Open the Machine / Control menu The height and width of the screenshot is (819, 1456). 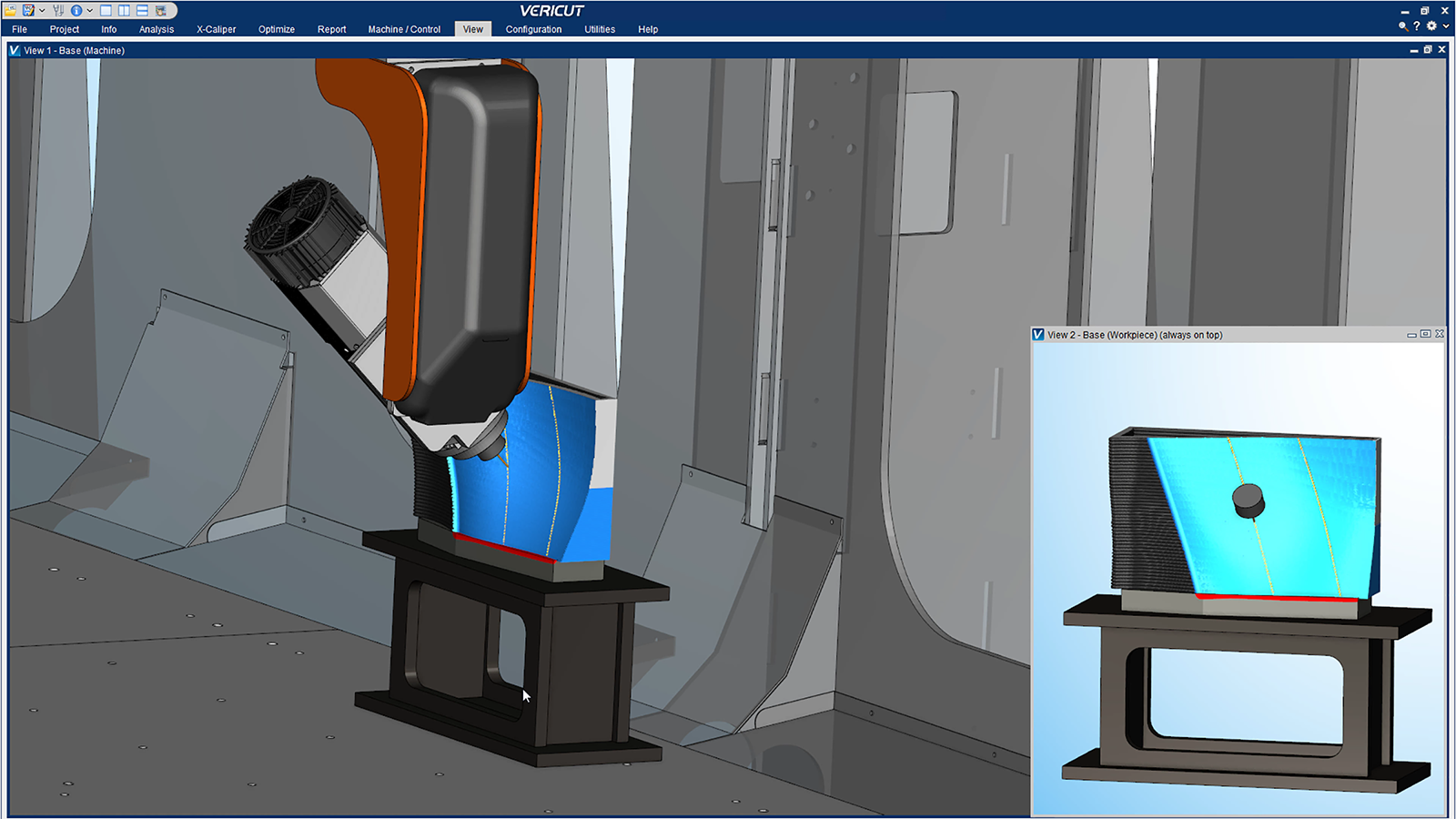tap(404, 29)
